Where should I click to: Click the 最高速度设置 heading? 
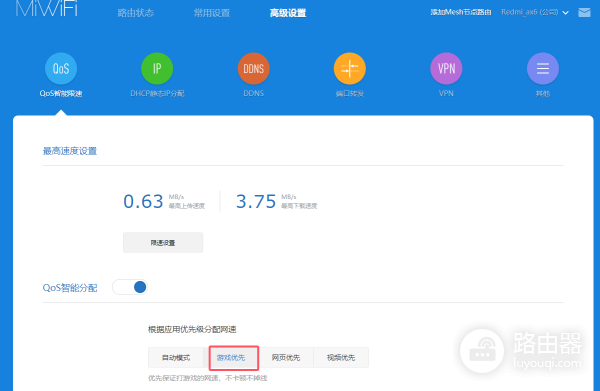[x=70, y=151]
